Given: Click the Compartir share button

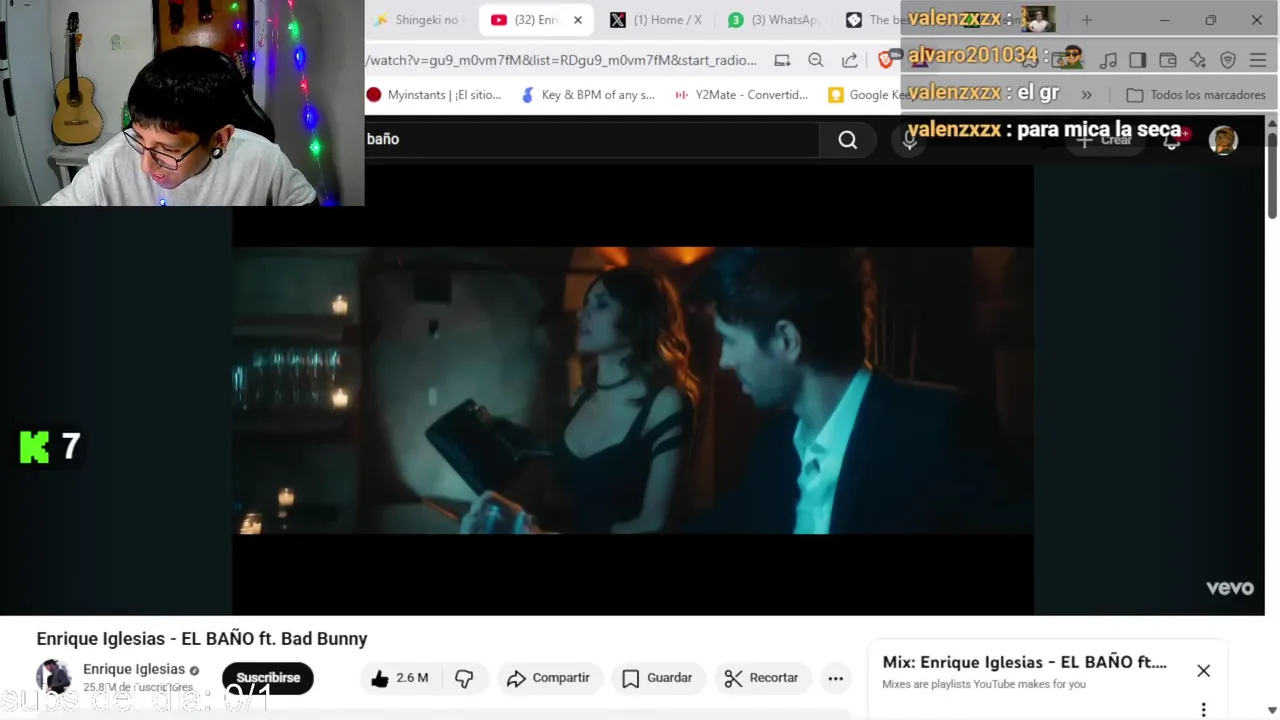Looking at the screenshot, I should pos(548,678).
